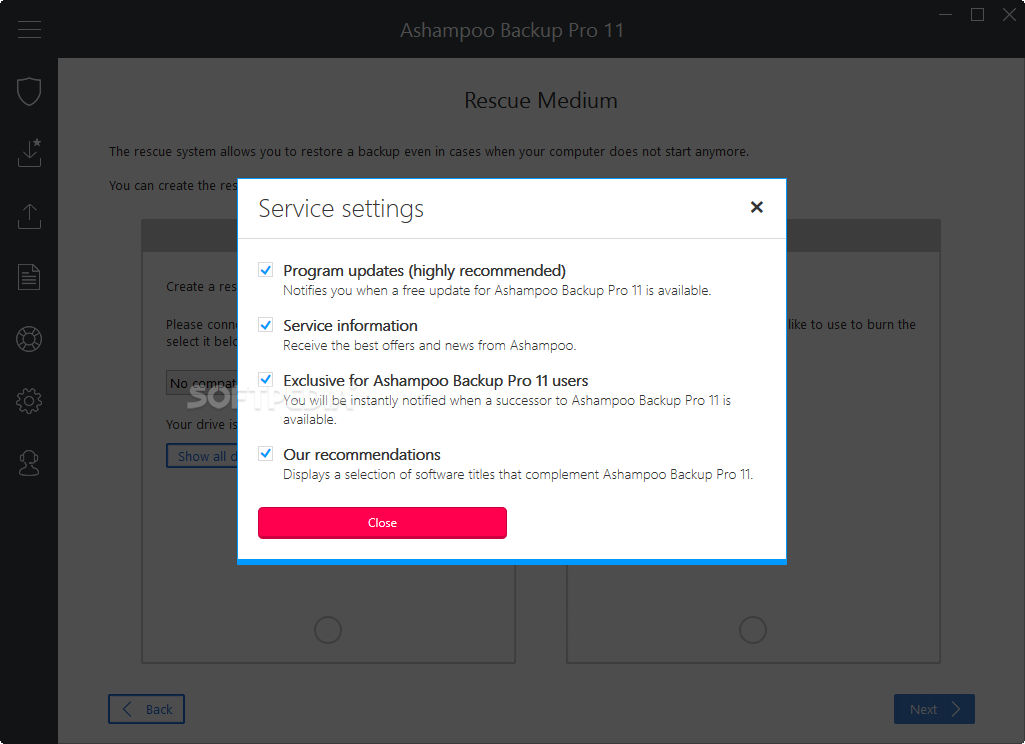Uncheck Program updates checkbox
The height and width of the screenshot is (744, 1025).
point(265,269)
